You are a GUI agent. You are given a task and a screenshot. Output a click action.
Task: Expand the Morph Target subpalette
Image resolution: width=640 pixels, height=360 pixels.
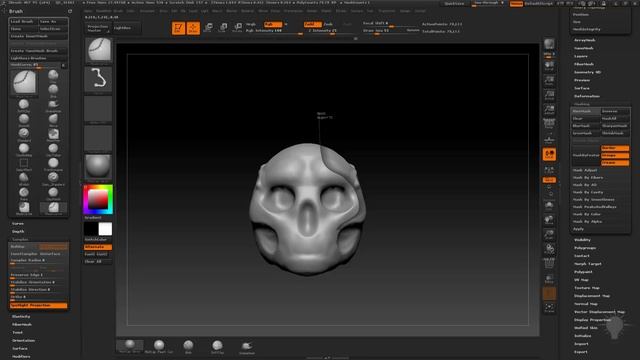[588, 264]
